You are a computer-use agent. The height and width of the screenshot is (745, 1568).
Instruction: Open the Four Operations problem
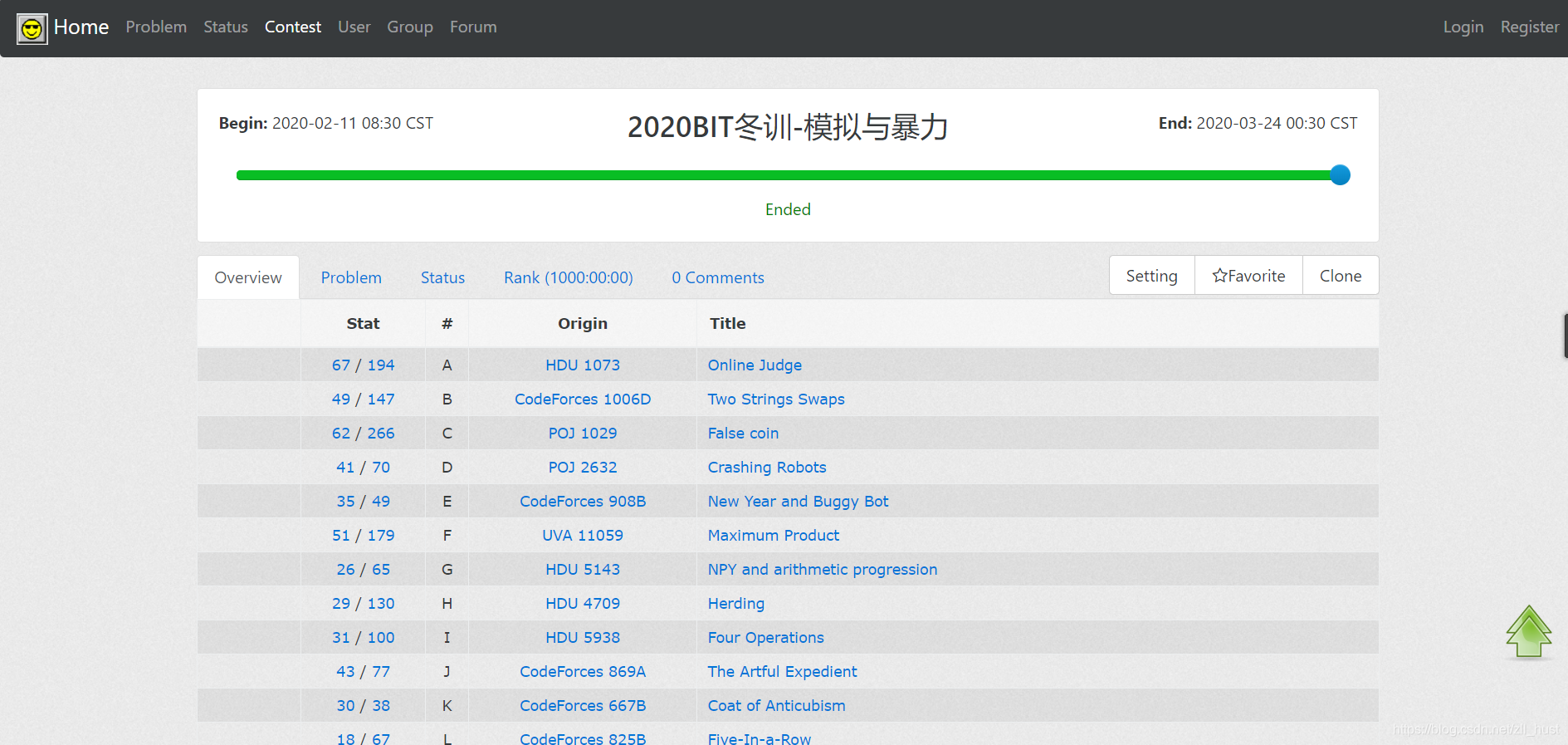click(766, 637)
